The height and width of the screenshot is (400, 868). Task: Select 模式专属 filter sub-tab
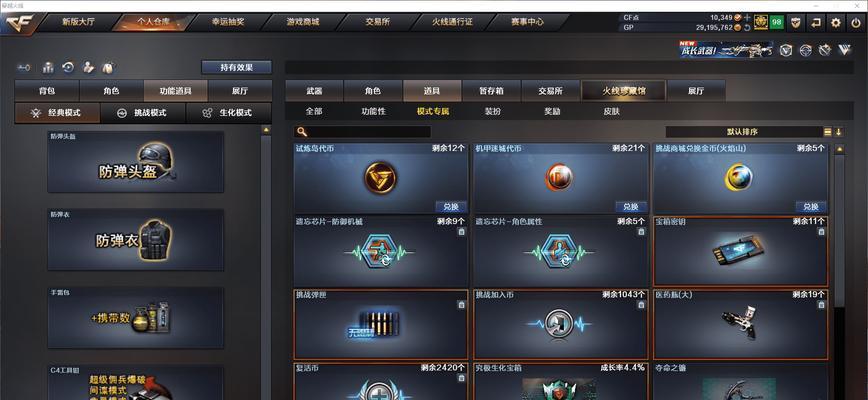(x=433, y=111)
